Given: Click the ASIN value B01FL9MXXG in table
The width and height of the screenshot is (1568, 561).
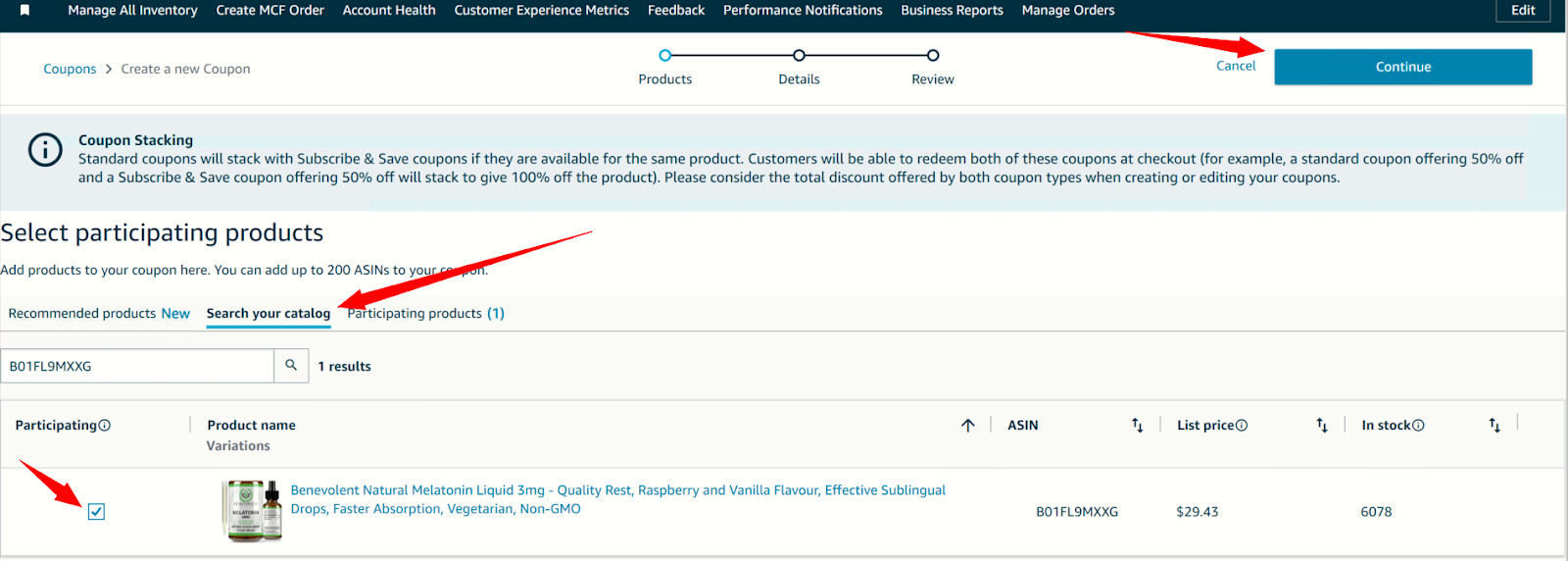Looking at the screenshot, I should coord(1077,512).
